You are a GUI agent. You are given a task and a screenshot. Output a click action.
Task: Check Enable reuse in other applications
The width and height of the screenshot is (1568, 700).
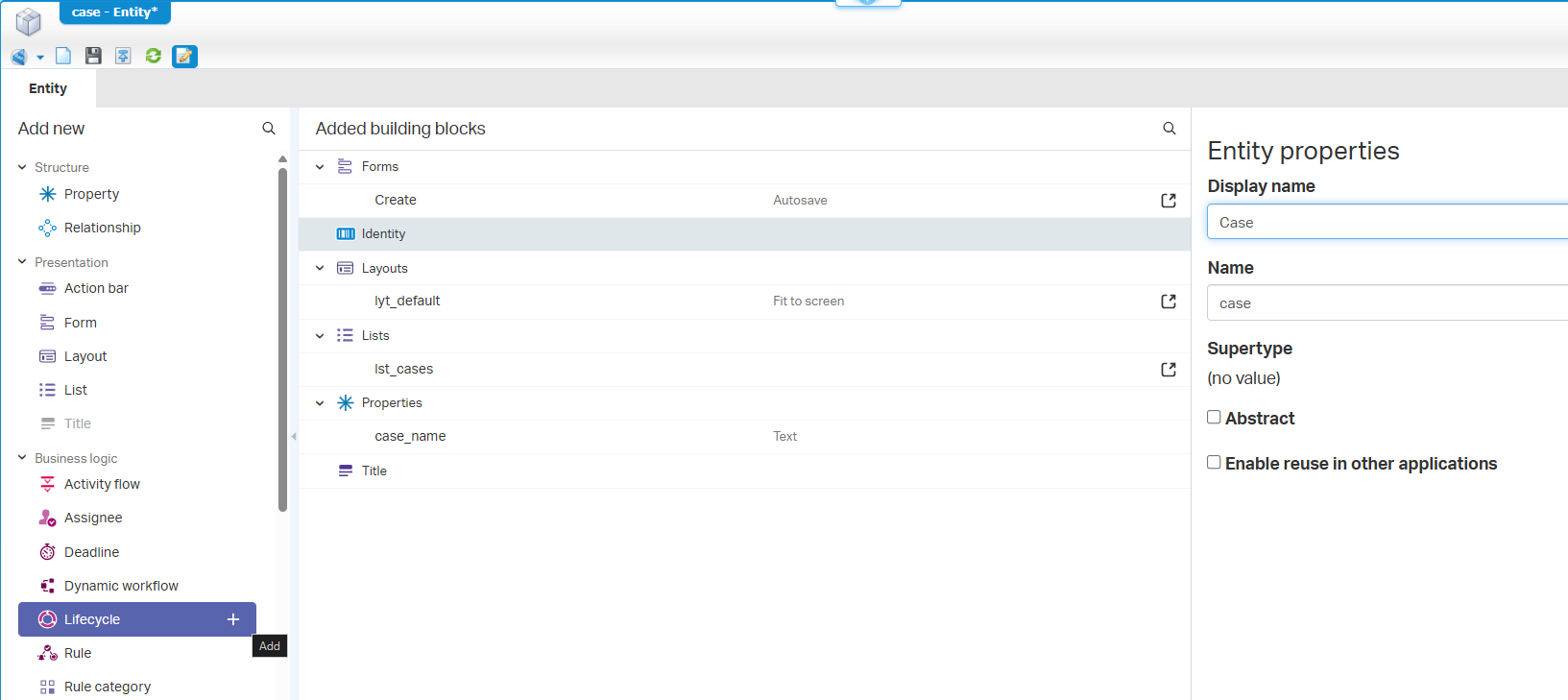(1214, 463)
